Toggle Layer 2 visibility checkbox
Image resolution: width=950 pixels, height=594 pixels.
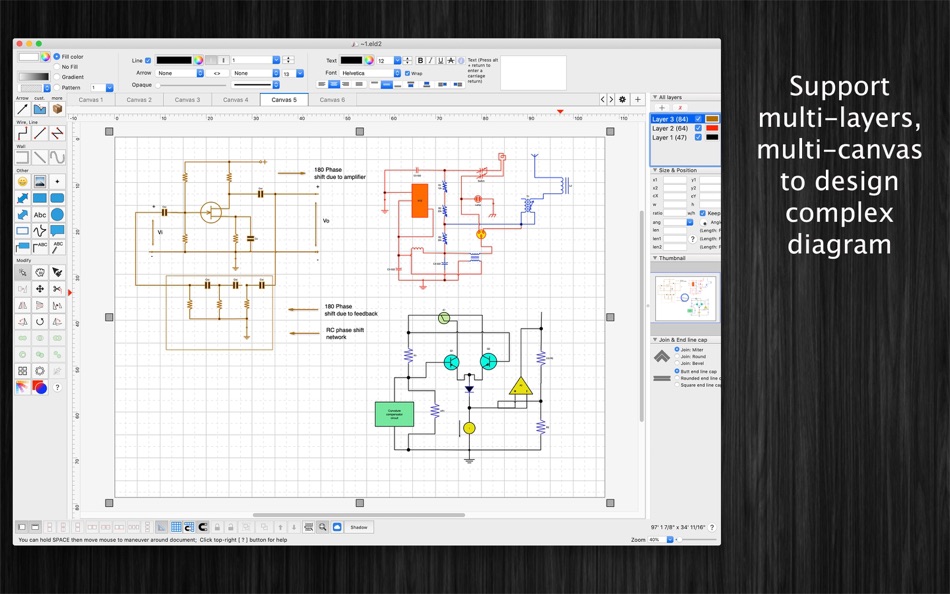[x=698, y=128]
